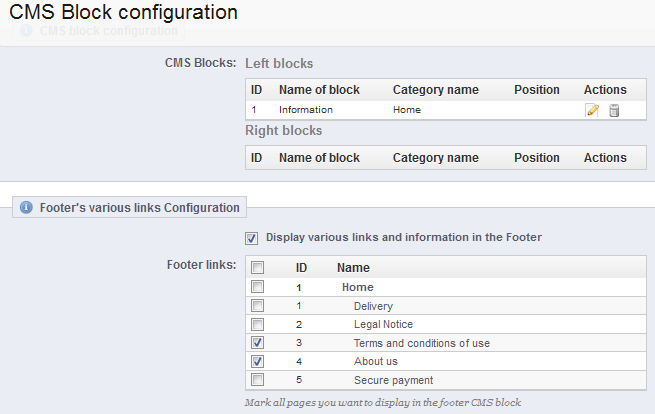The height and width of the screenshot is (414, 655).
Task: Edit the Information block with pencil icon
Action: tap(592, 110)
